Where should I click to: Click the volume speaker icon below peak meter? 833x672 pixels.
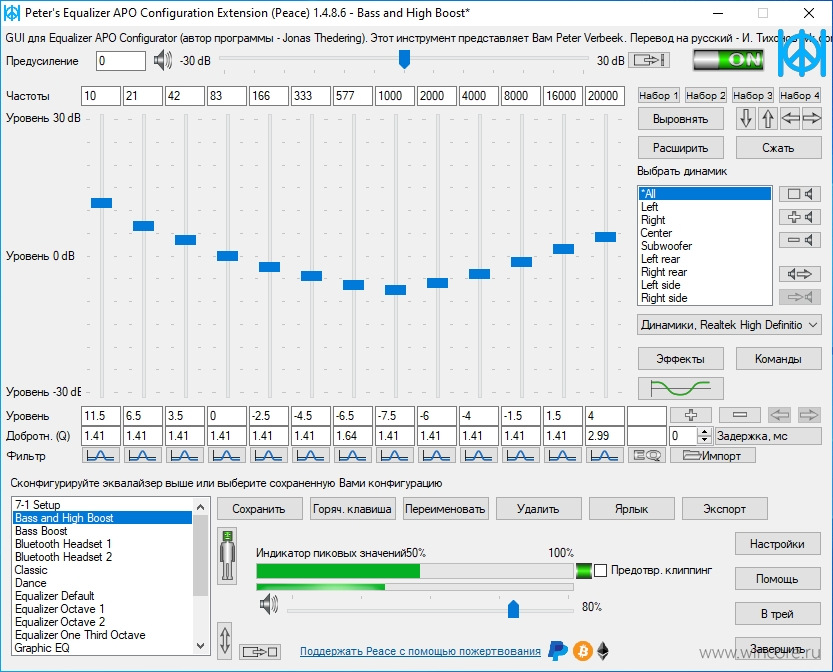pyautogui.click(x=269, y=605)
